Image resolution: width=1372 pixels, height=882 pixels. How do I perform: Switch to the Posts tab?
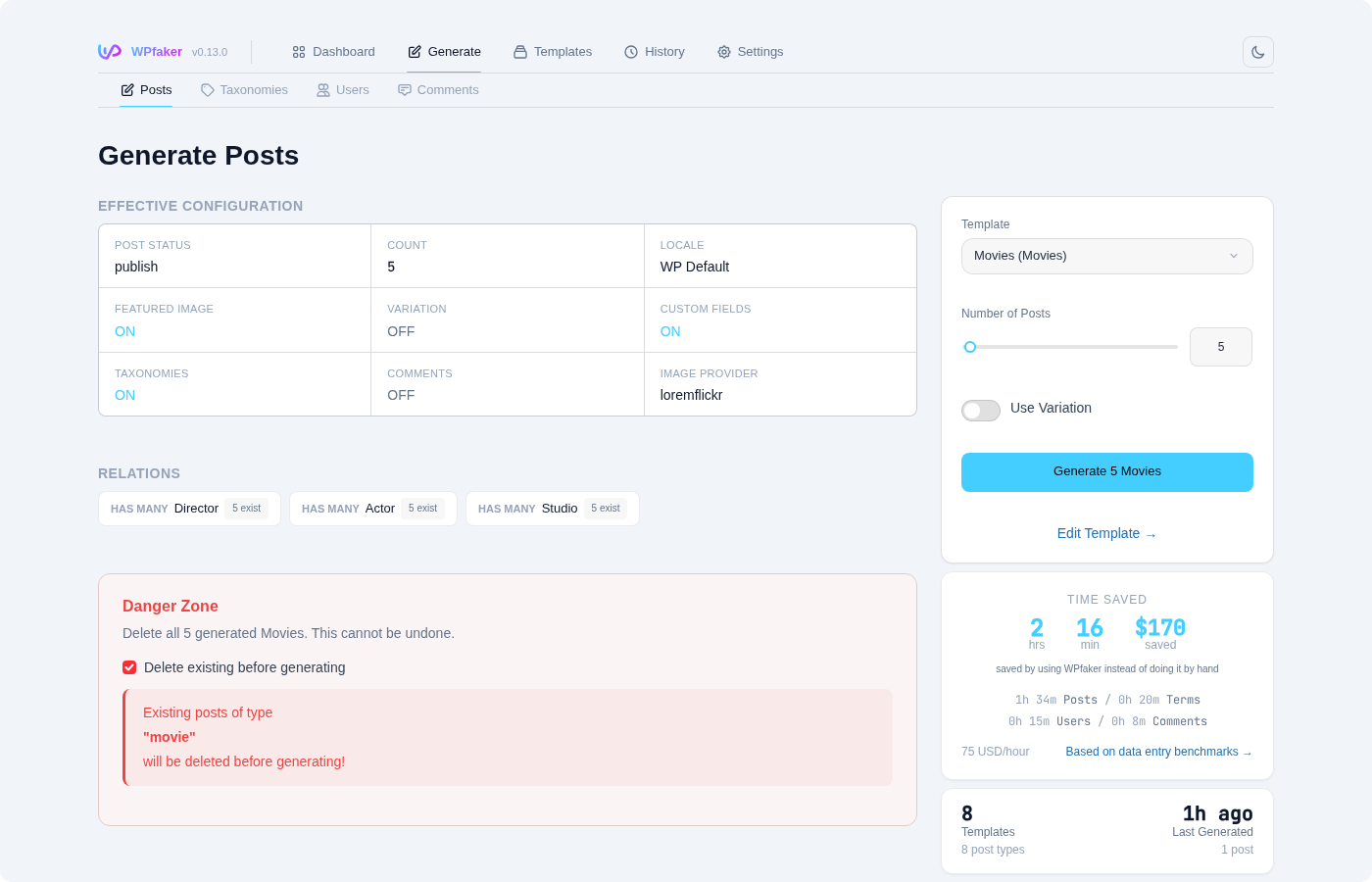coord(145,89)
